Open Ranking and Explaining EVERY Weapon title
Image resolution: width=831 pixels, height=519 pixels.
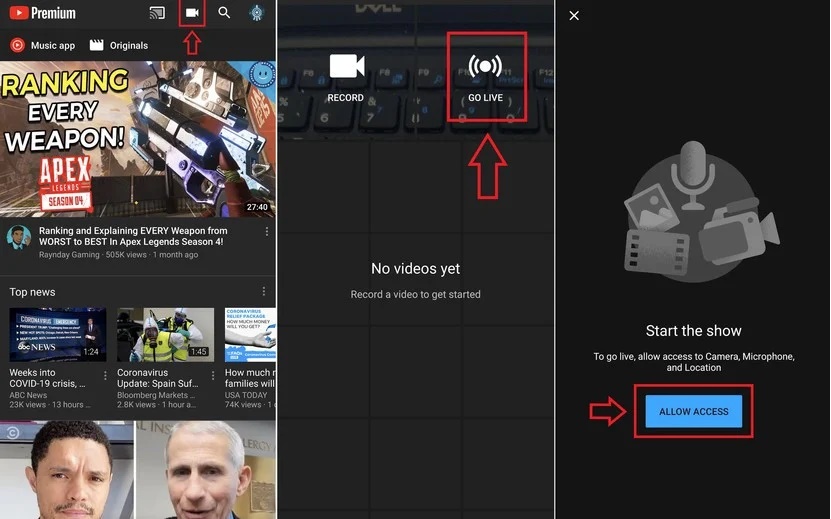pyautogui.click(x=133, y=236)
